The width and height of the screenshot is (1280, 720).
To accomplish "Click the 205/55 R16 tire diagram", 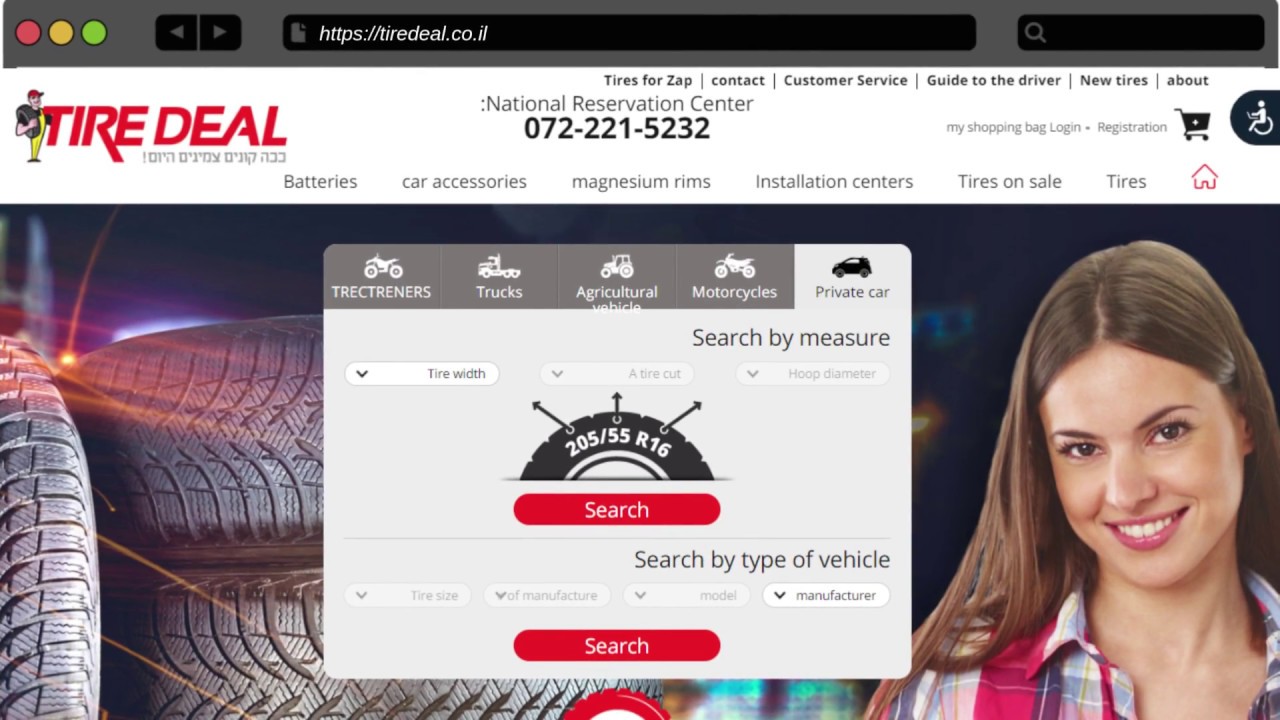I will pyautogui.click(x=617, y=438).
